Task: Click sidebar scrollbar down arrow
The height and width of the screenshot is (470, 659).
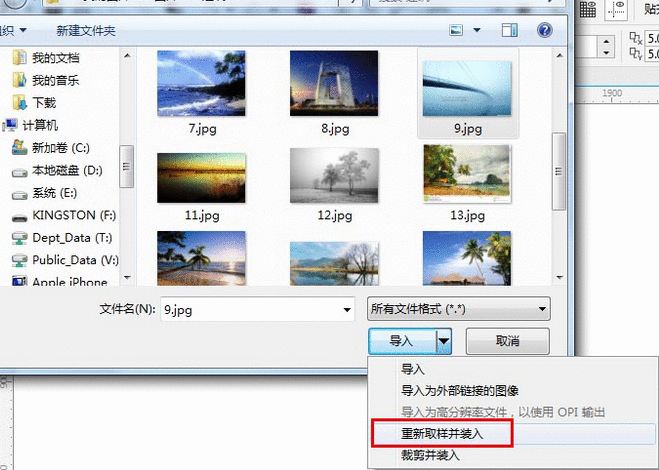Action: [127, 277]
